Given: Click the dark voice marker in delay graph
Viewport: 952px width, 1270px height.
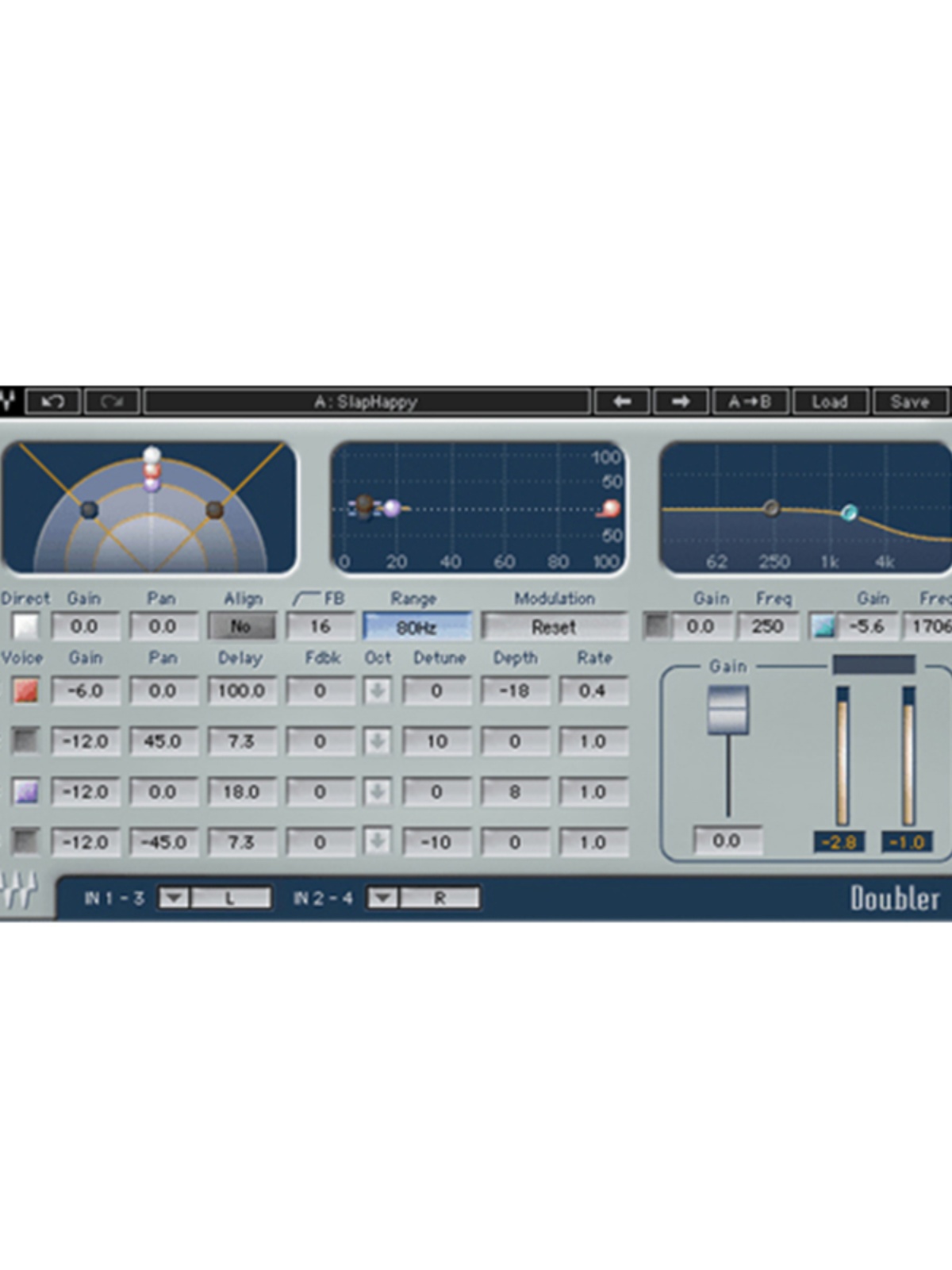Looking at the screenshot, I should (x=364, y=506).
